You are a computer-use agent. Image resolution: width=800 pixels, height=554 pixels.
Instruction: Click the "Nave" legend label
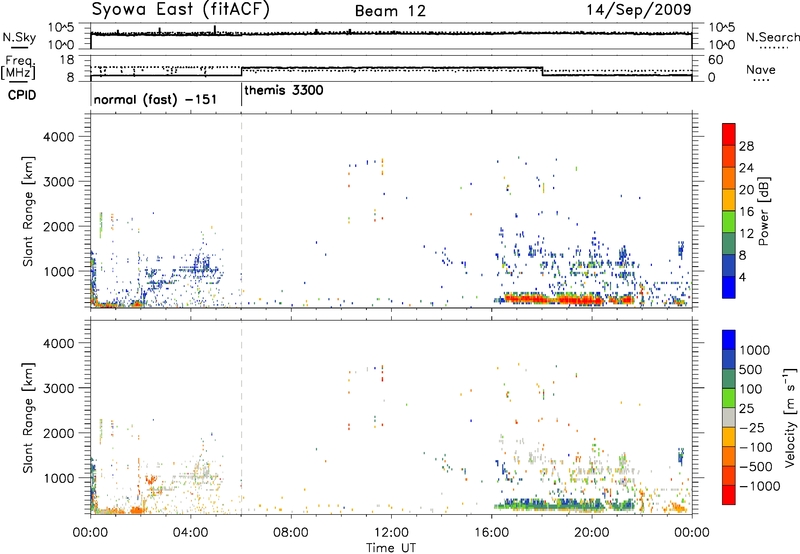[x=760, y=70]
